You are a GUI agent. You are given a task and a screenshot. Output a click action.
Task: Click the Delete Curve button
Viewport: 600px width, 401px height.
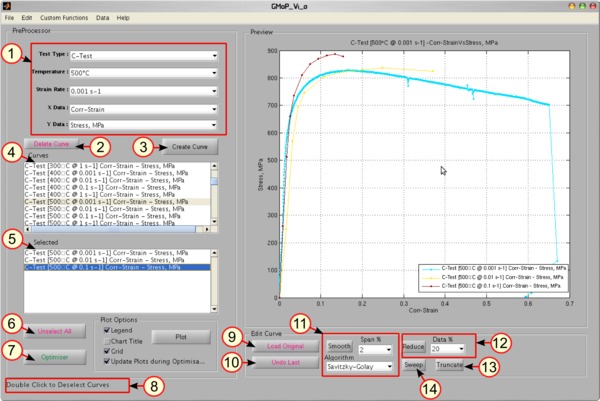[x=51, y=144]
